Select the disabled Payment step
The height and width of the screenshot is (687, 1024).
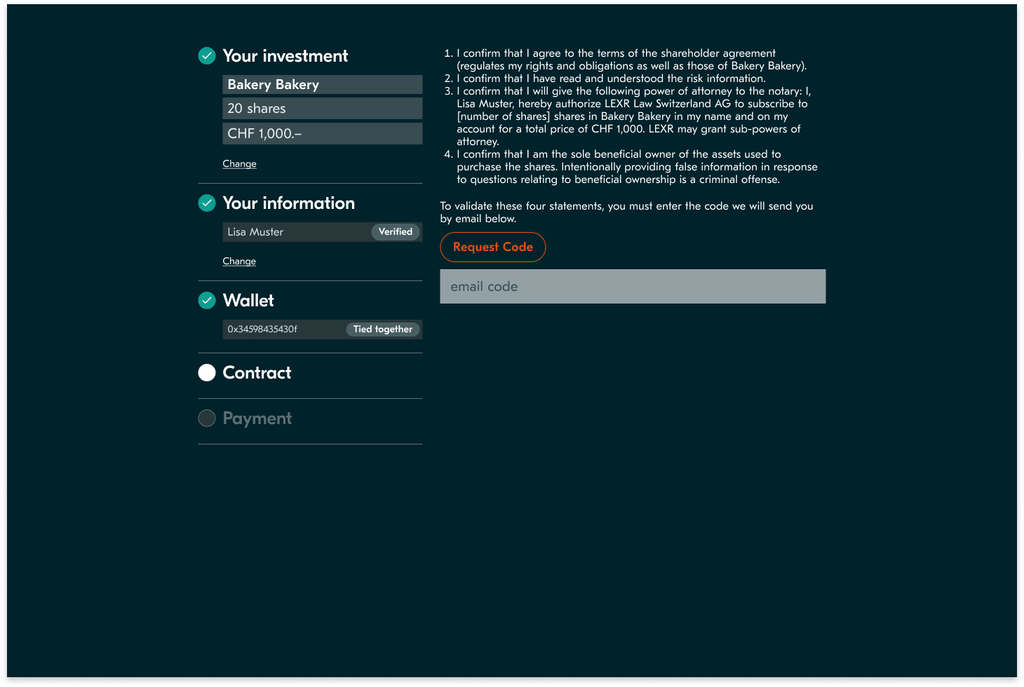pyautogui.click(x=257, y=419)
